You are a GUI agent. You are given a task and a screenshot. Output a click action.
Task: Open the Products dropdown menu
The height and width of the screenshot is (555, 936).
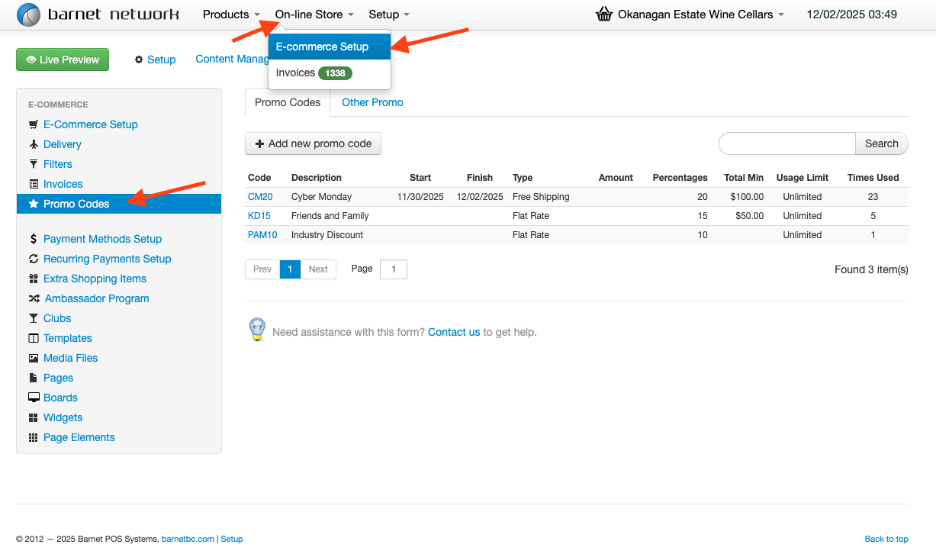pos(231,14)
